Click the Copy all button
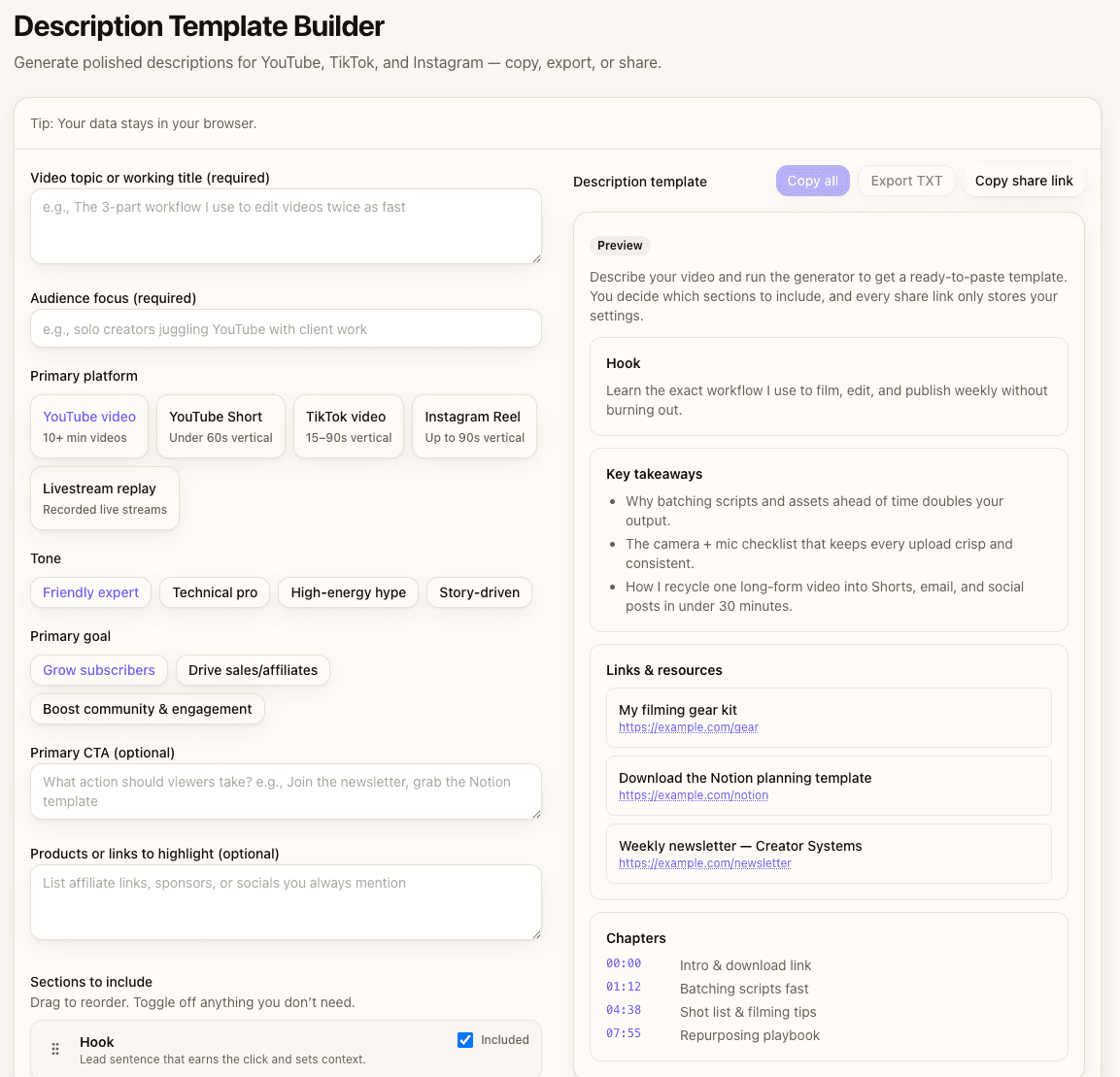This screenshot has height=1077, width=1120. tap(812, 181)
